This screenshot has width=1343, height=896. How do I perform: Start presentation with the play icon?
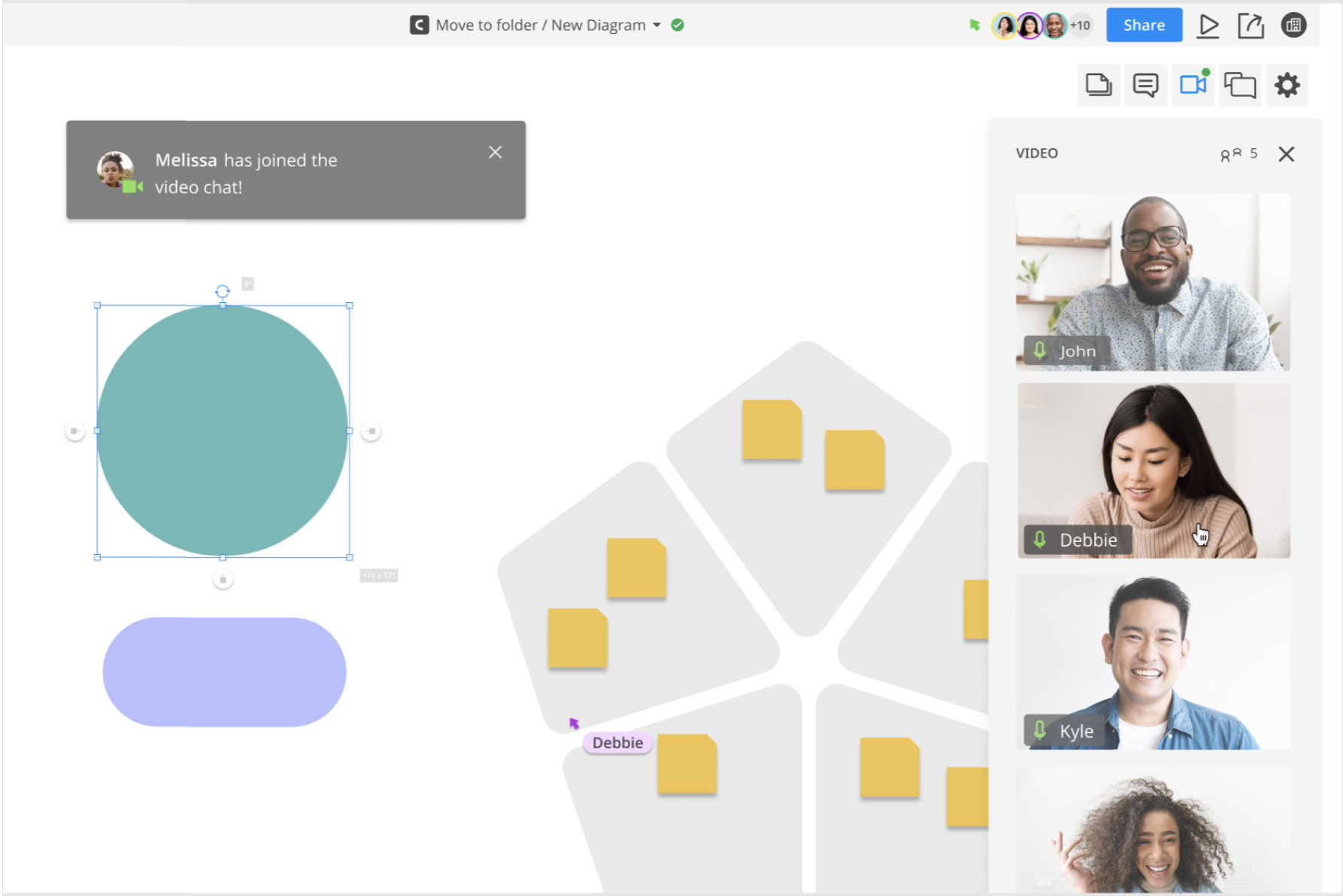tap(1208, 26)
